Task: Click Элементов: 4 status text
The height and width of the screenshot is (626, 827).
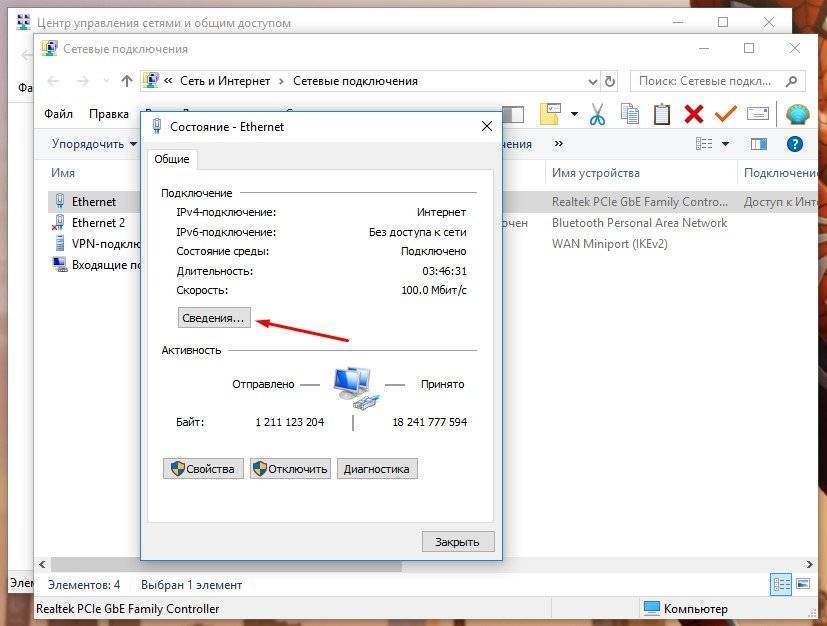Action: (x=84, y=585)
